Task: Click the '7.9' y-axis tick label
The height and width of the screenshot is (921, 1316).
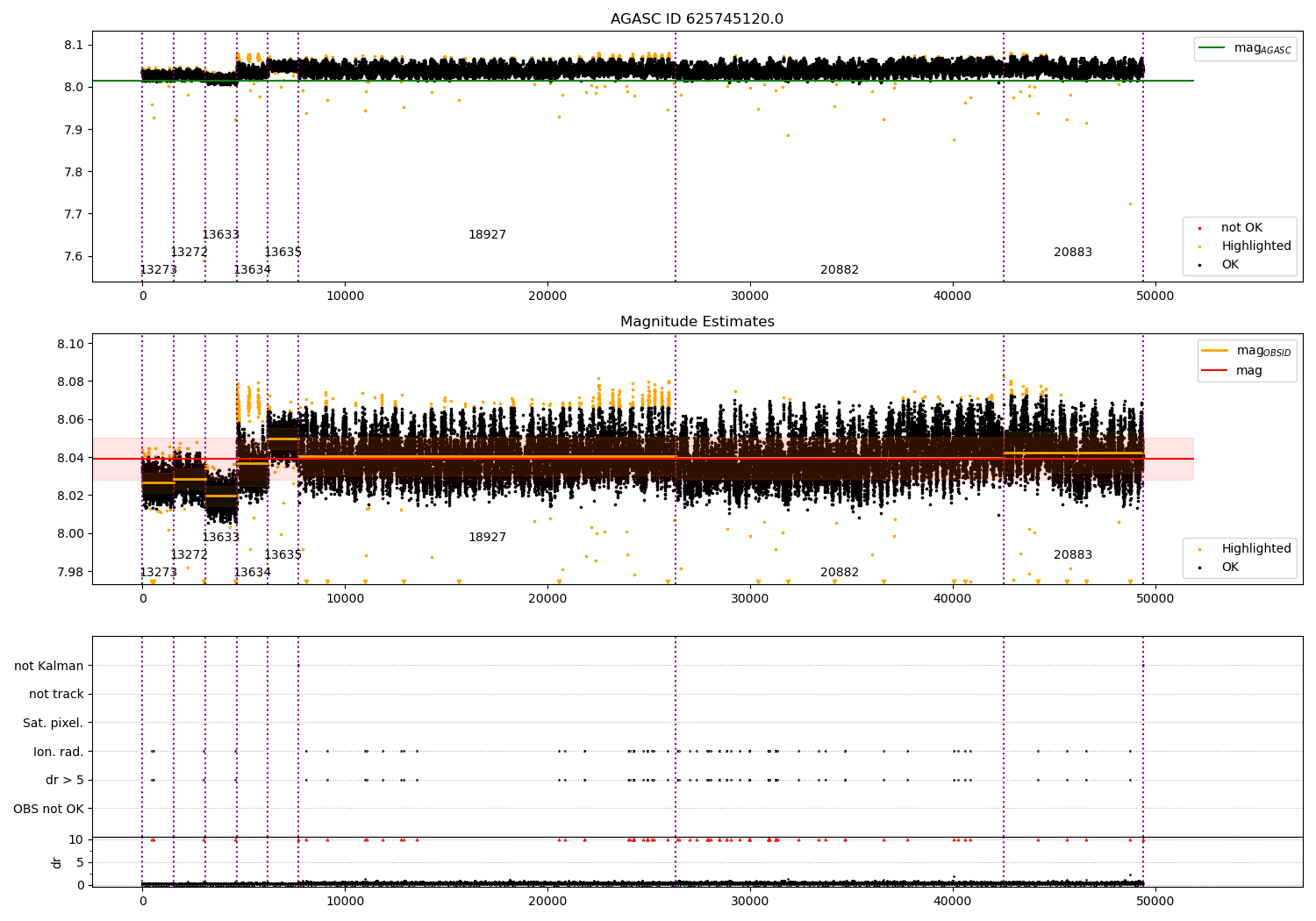Action: (75, 130)
